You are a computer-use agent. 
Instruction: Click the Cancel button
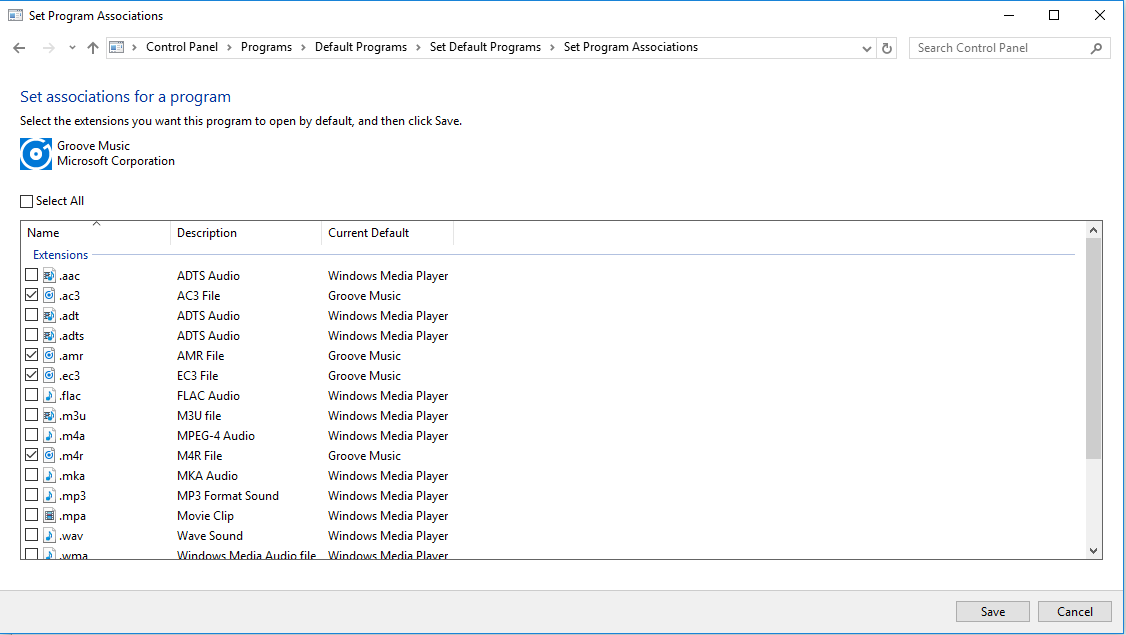1074,611
